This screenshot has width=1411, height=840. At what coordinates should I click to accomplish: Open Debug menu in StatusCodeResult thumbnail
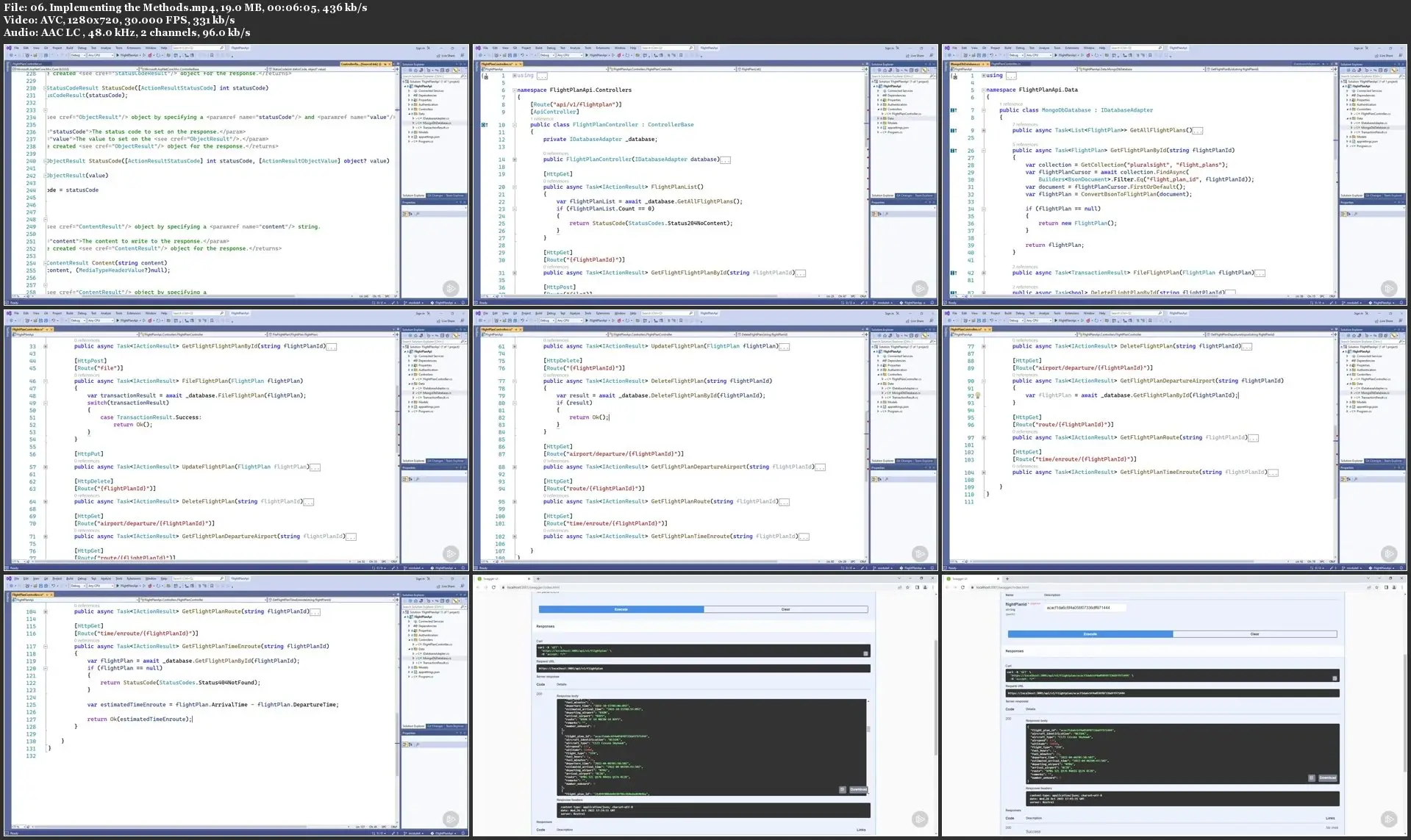click(x=82, y=48)
